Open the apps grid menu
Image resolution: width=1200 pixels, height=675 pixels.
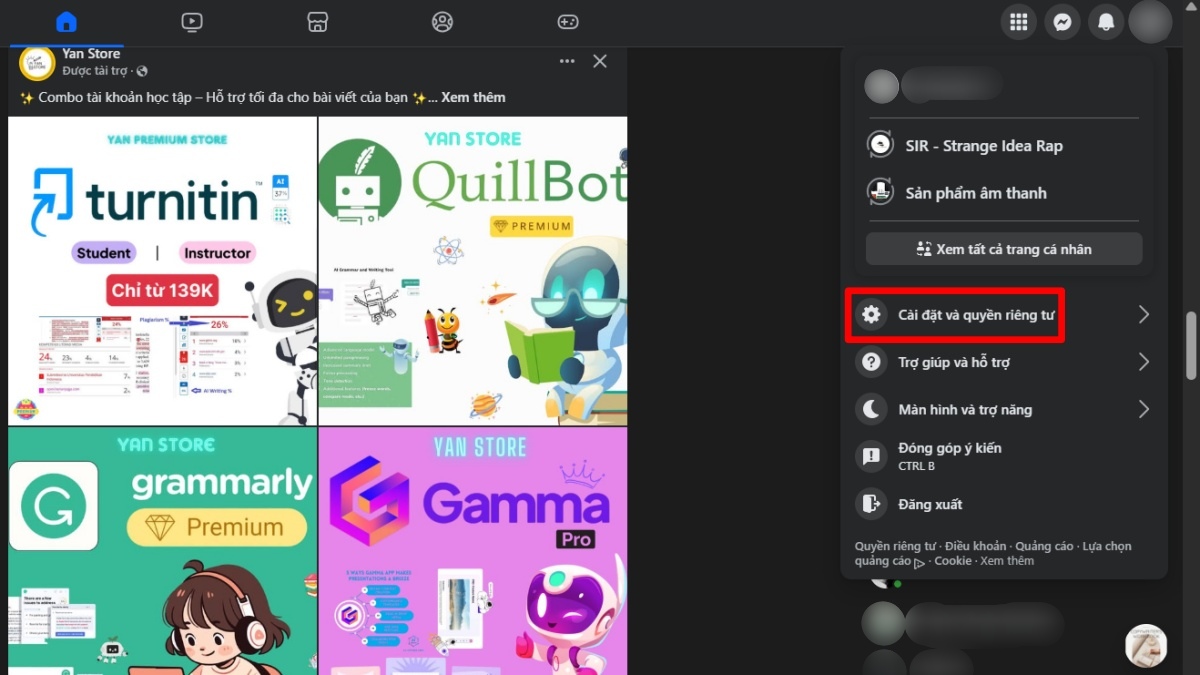[x=1019, y=22]
